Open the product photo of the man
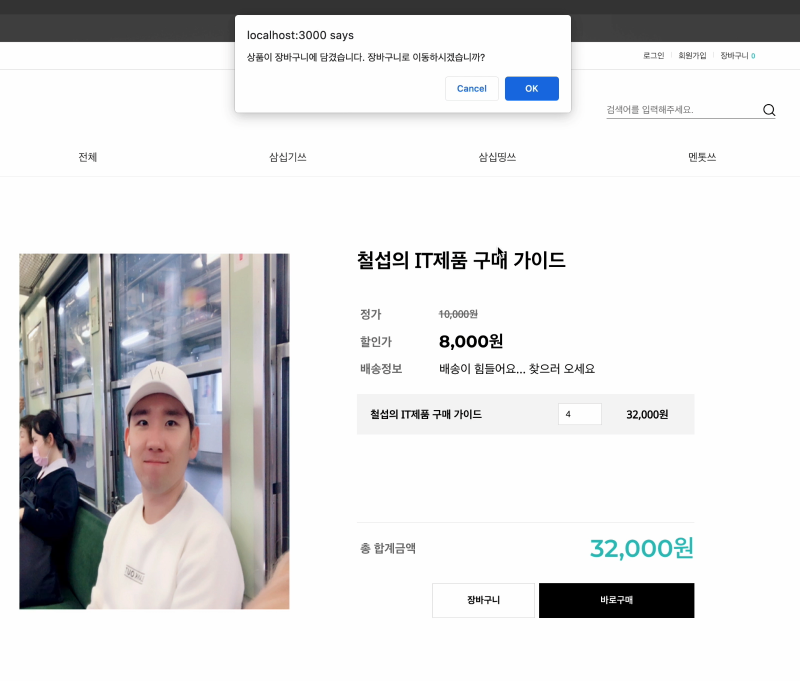This screenshot has width=800, height=681. [x=154, y=431]
